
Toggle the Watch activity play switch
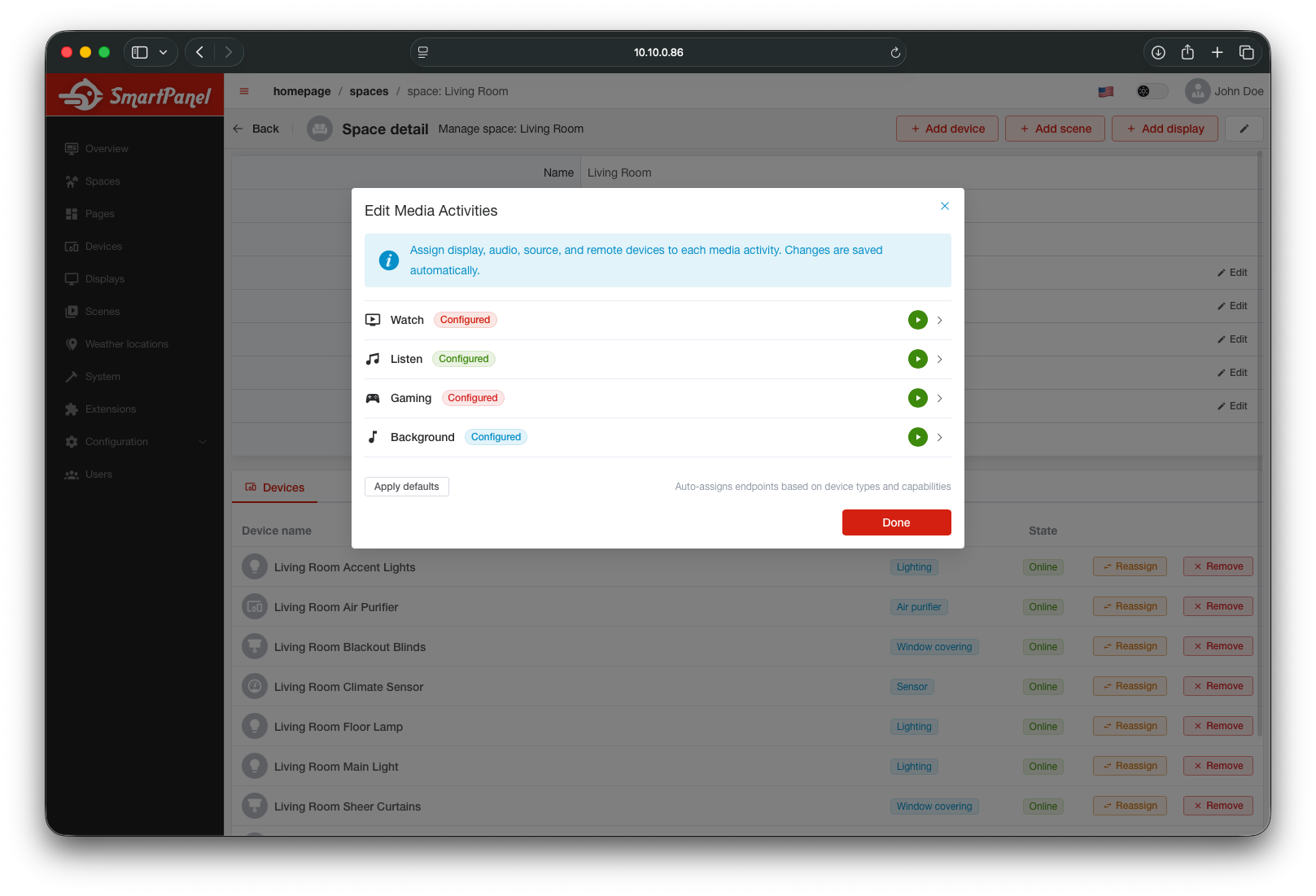pos(917,320)
